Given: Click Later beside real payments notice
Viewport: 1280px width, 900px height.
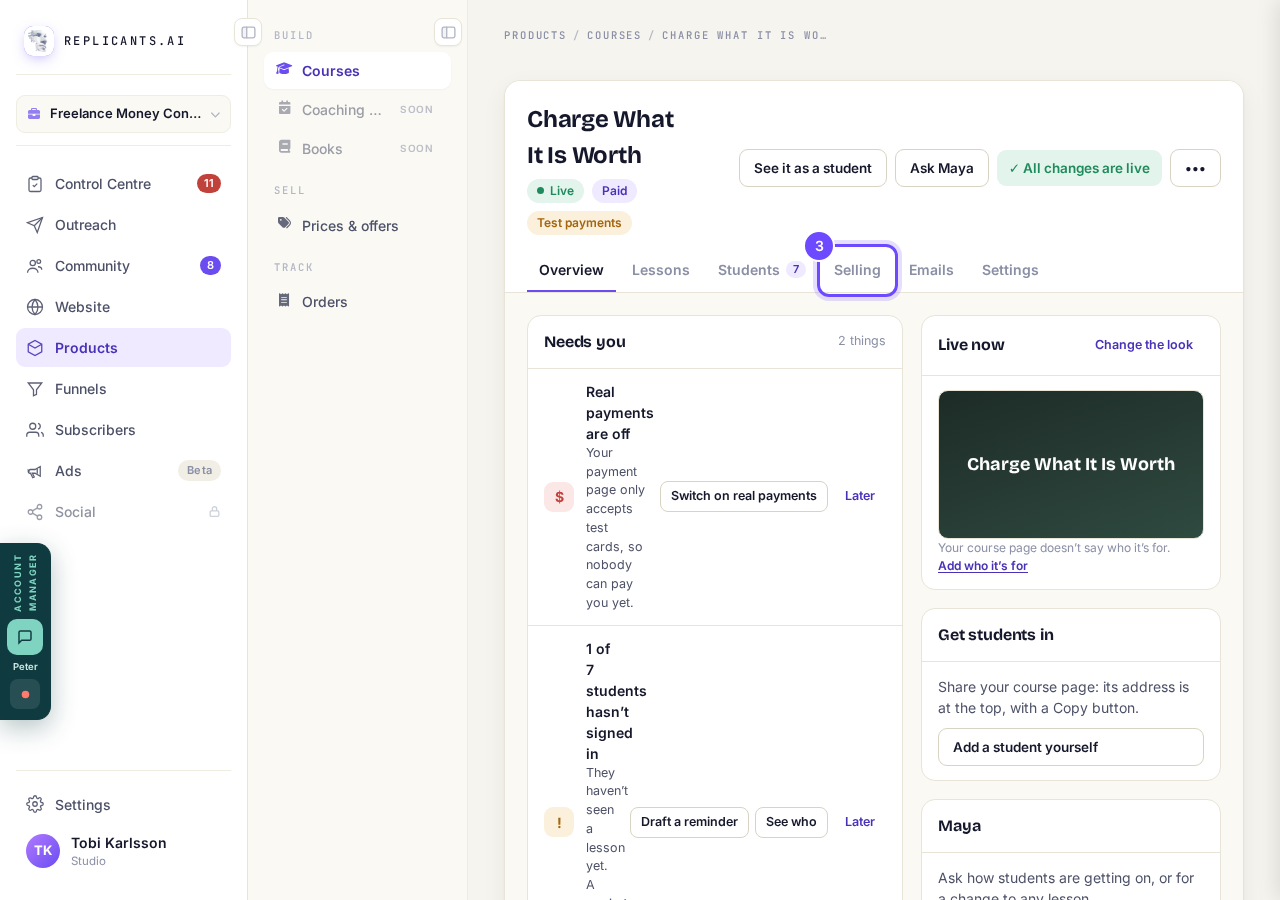Looking at the screenshot, I should [860, 496].
